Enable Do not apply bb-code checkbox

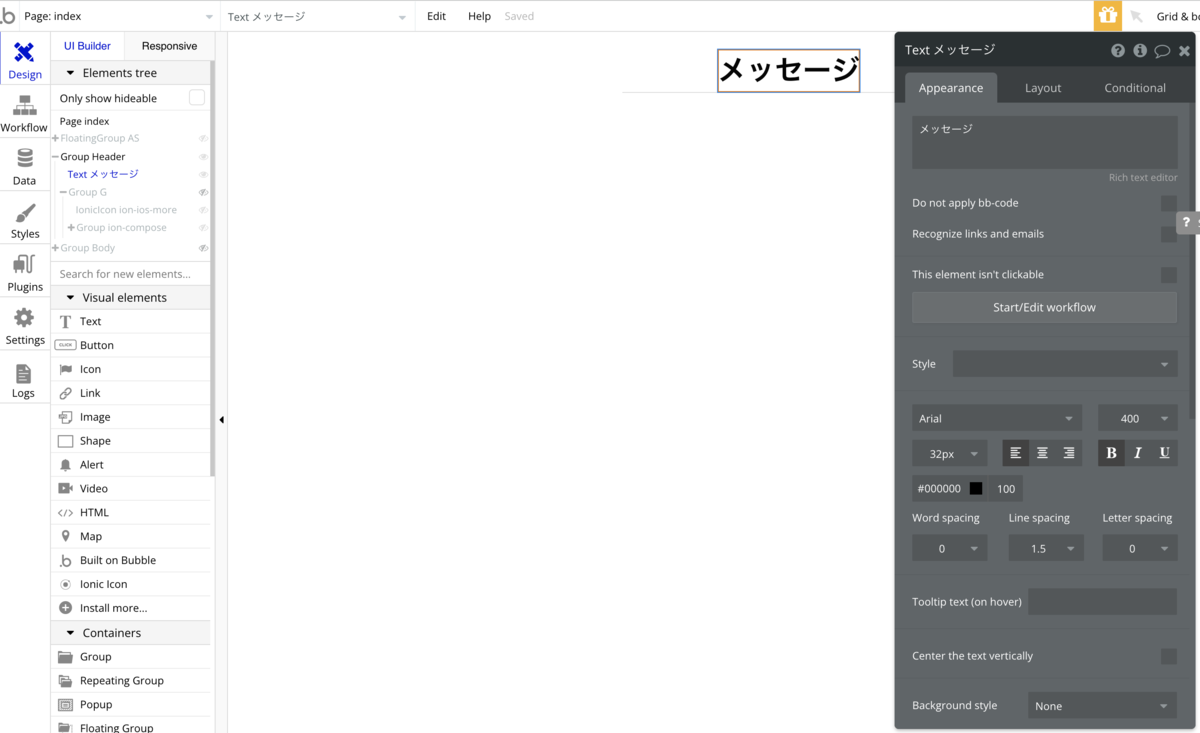tap(1168, 203)
